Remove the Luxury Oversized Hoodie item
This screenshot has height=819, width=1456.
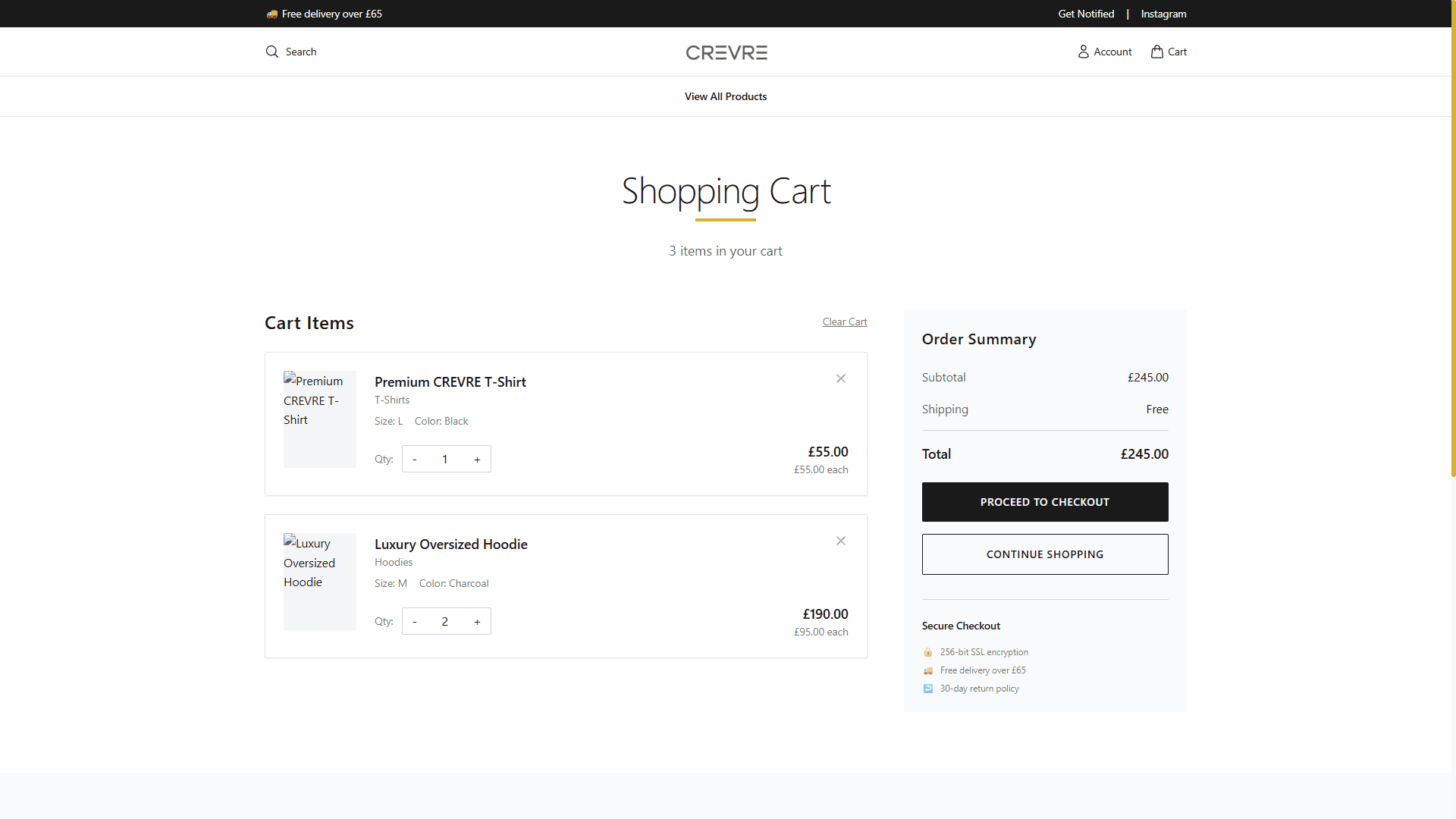(x=840, y=541)
